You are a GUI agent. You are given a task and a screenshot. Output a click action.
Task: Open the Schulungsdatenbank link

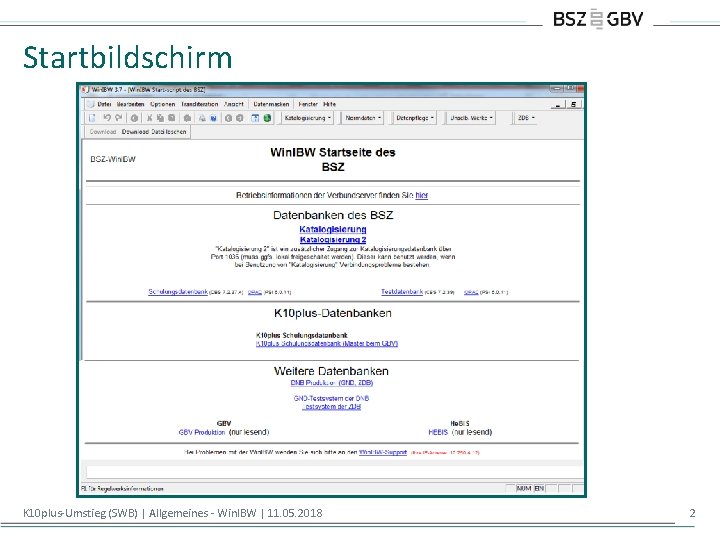[178, 292]
